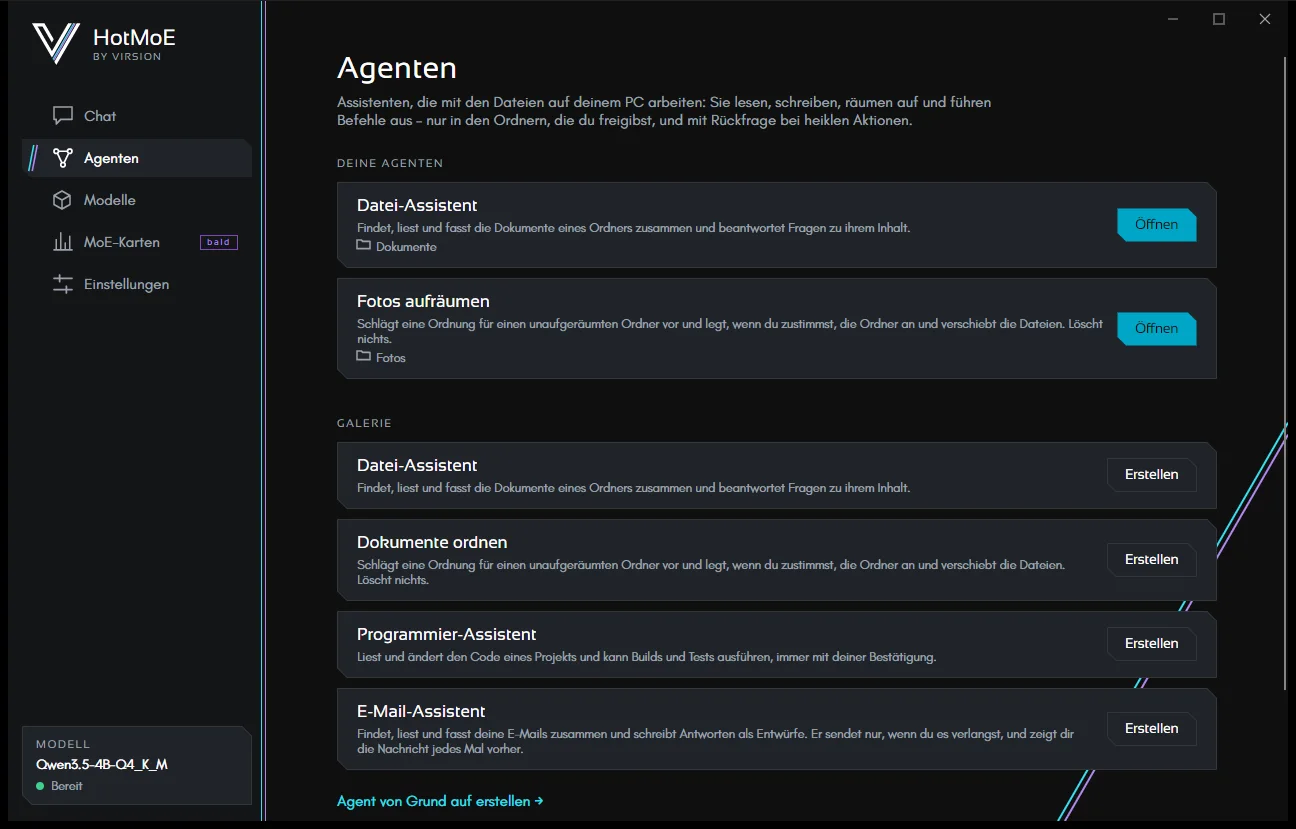The height and width of the screenshot is (829, 1296).
Task: Click the Programmier-Assistent card title
Action: tap(446, 634)
